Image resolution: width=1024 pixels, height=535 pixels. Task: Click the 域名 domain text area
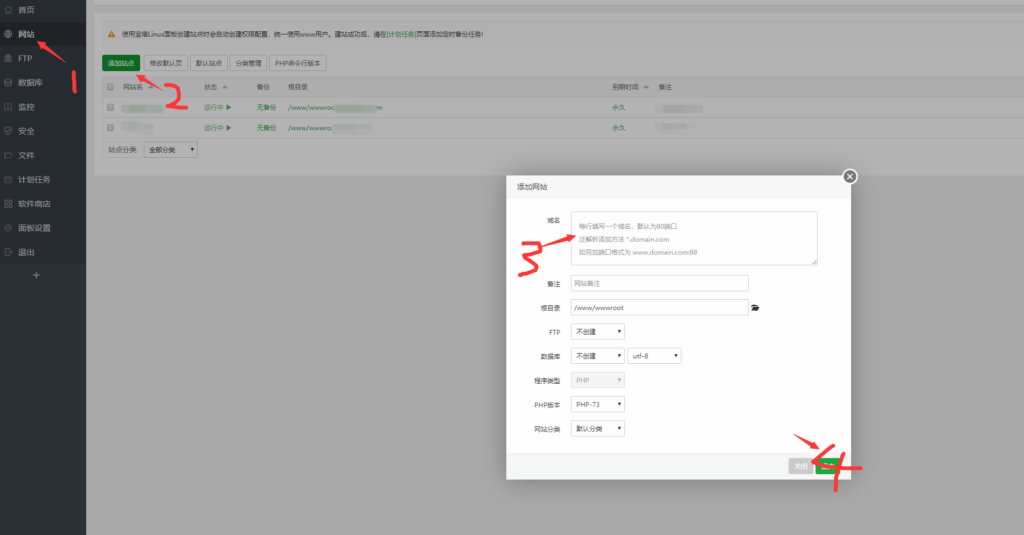pos(694,238)
